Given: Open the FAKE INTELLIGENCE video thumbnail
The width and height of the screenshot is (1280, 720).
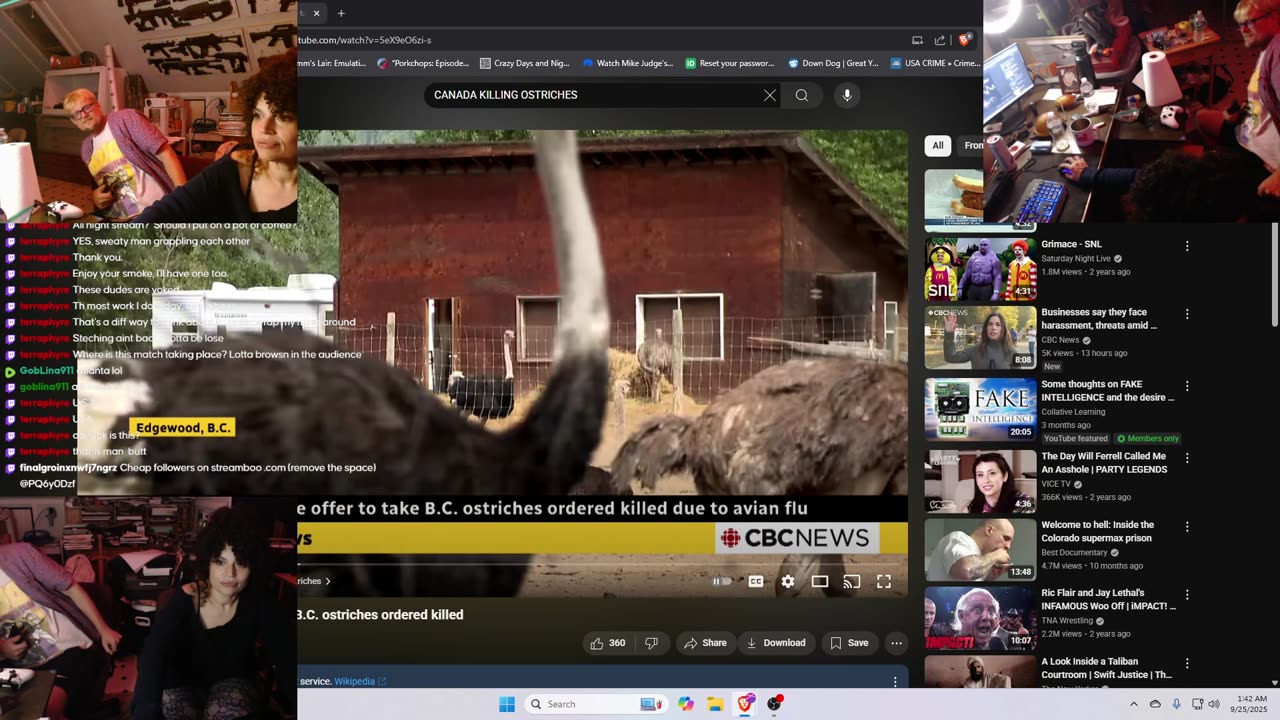Looking at the screenshot, I should point(980,409).
